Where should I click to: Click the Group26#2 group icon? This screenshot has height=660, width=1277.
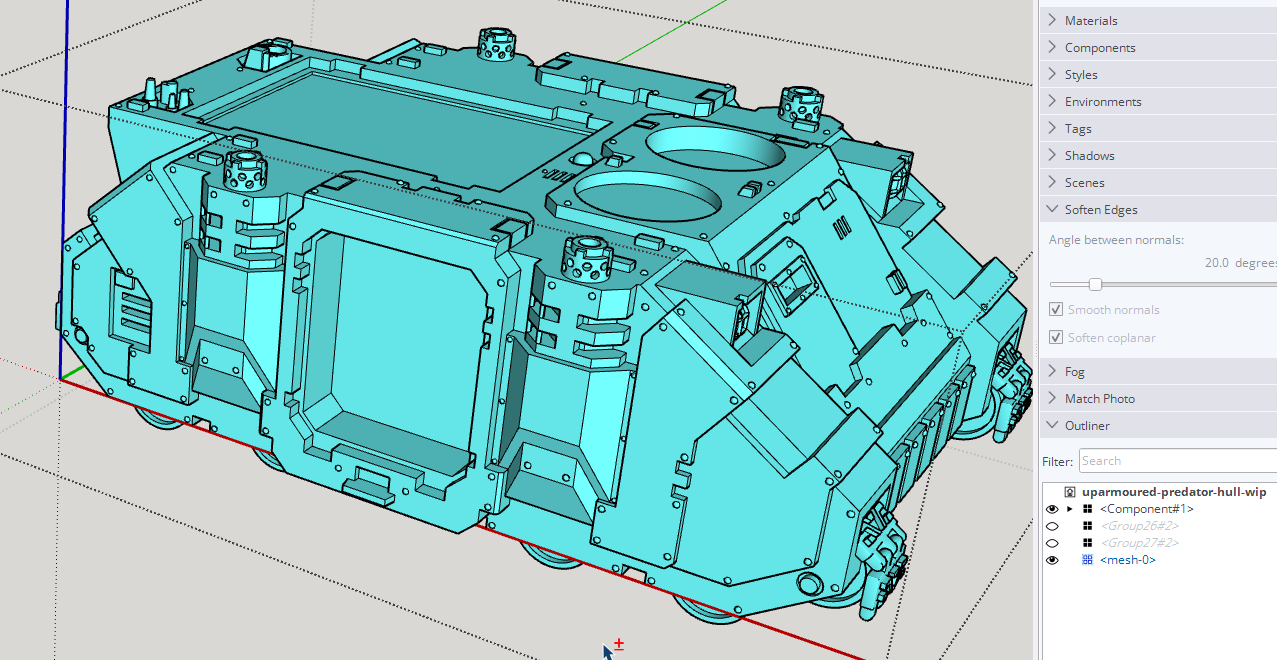(x=1087, y=526)
